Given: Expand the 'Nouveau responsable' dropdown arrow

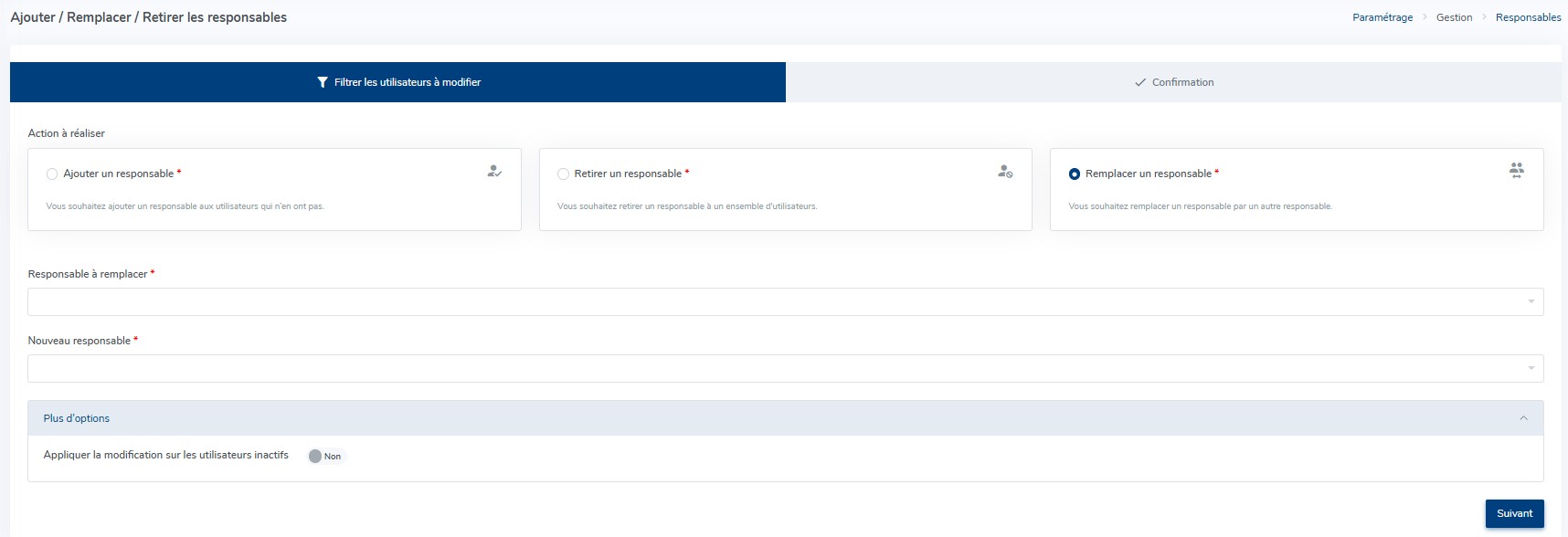Looking at the screenshot, I should (x=1531, y=368).
